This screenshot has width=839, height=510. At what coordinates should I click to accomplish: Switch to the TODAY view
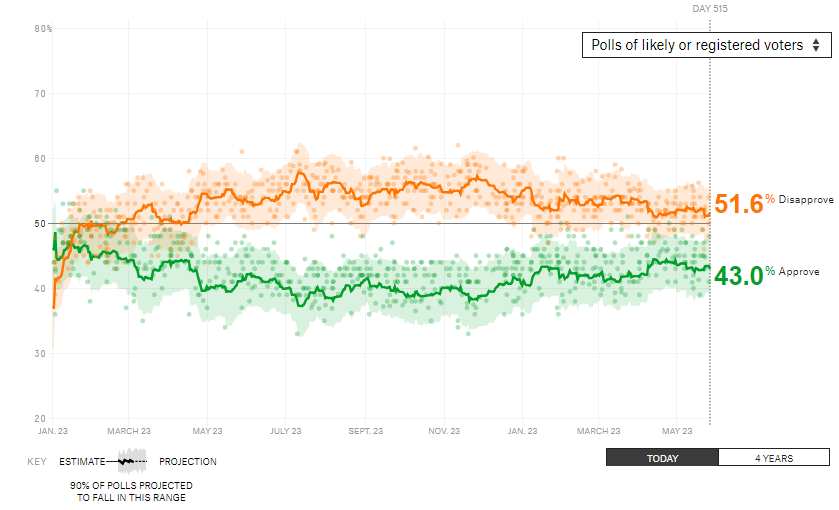662,458
